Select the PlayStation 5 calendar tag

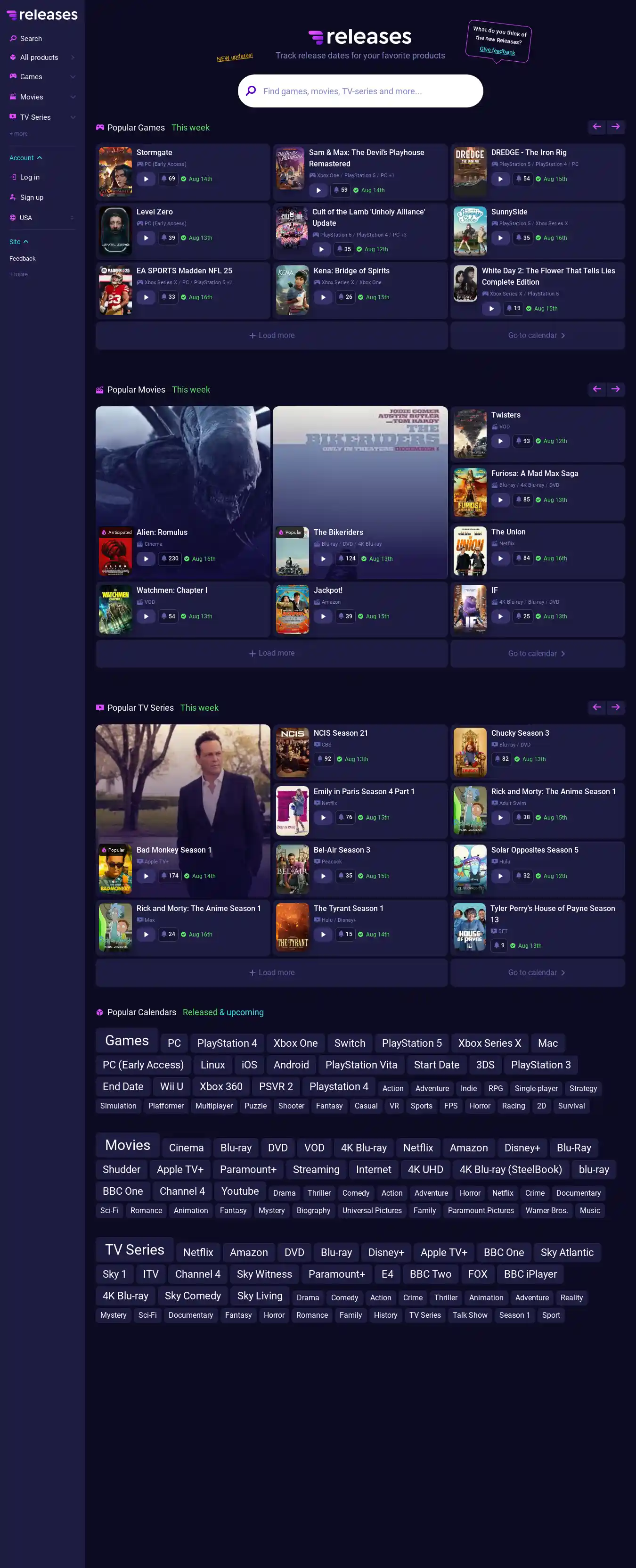(412, 1043)
